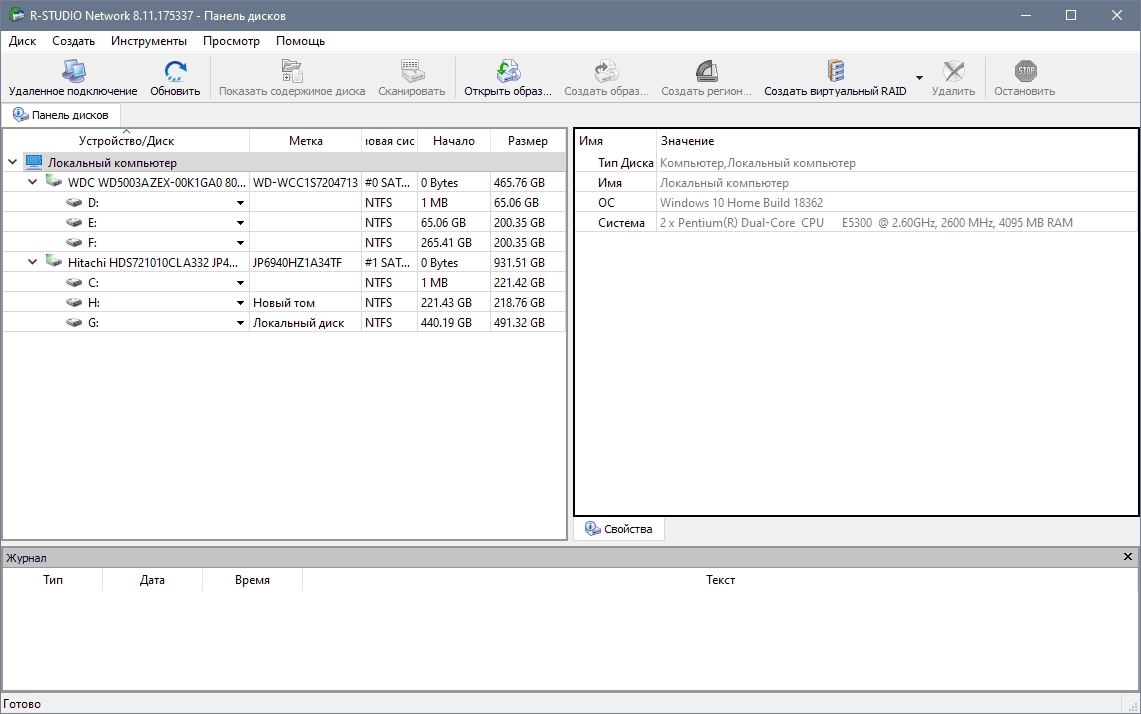The image size is (1141, 714).
Task: Click the Время column header in the log
Action: 253,580
